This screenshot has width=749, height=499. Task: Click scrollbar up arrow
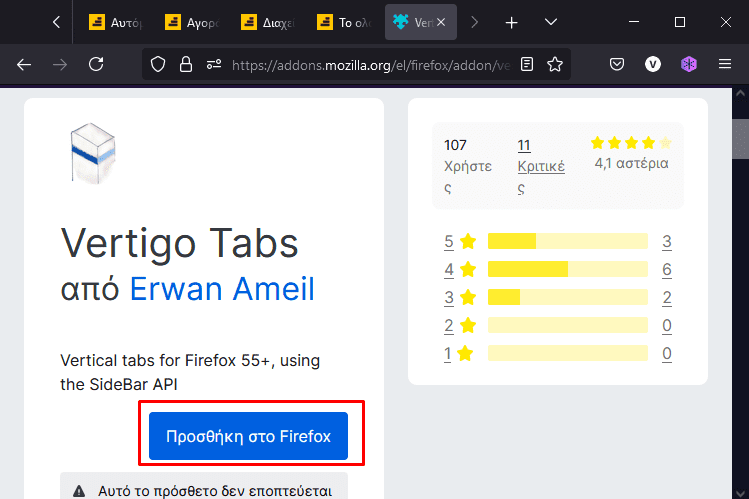[740, 94]
